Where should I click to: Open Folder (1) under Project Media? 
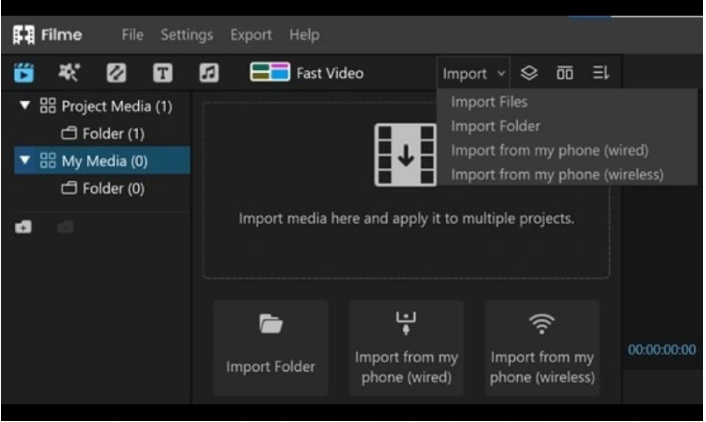(x=113, y=134)
